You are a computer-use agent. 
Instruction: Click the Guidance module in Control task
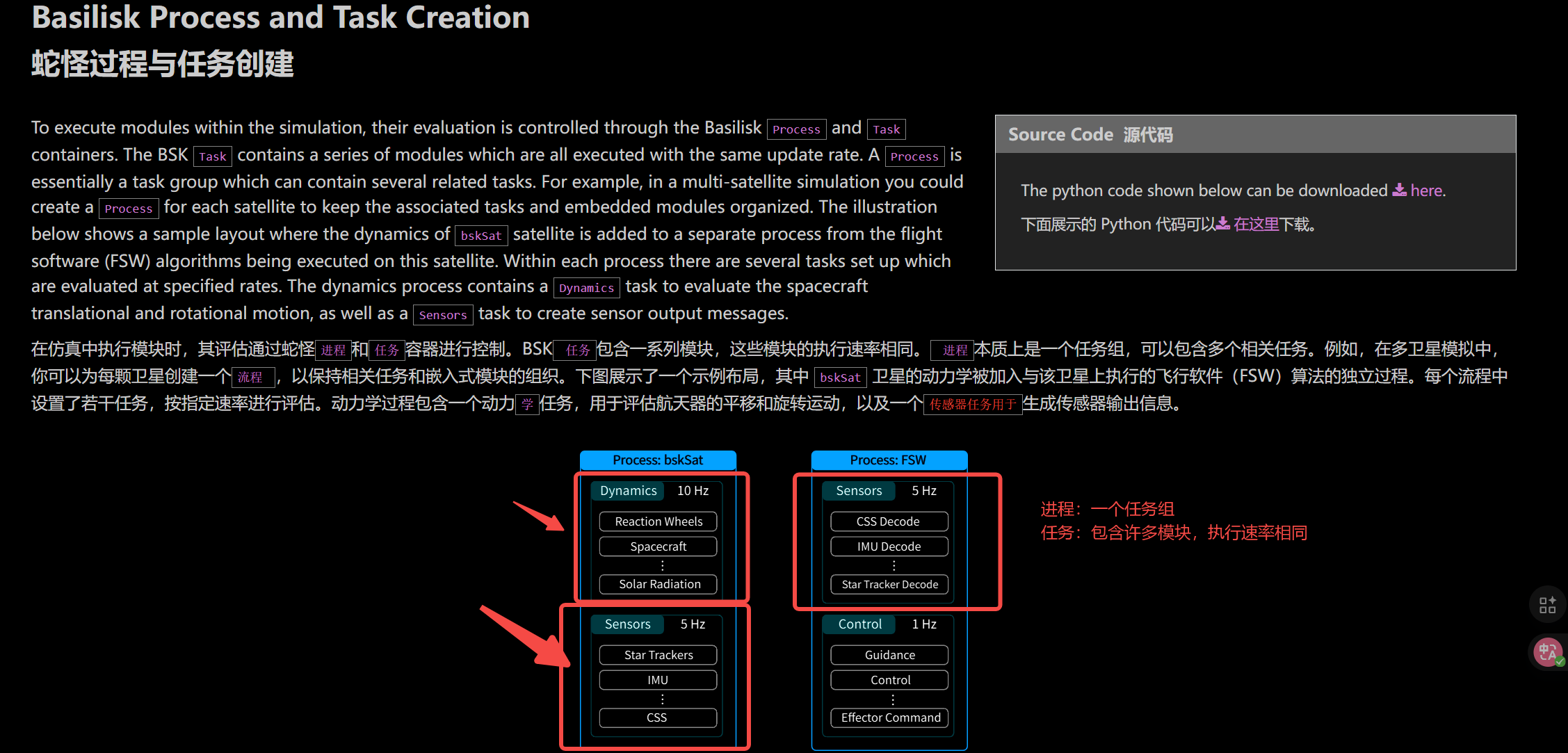tap(889, 654)
